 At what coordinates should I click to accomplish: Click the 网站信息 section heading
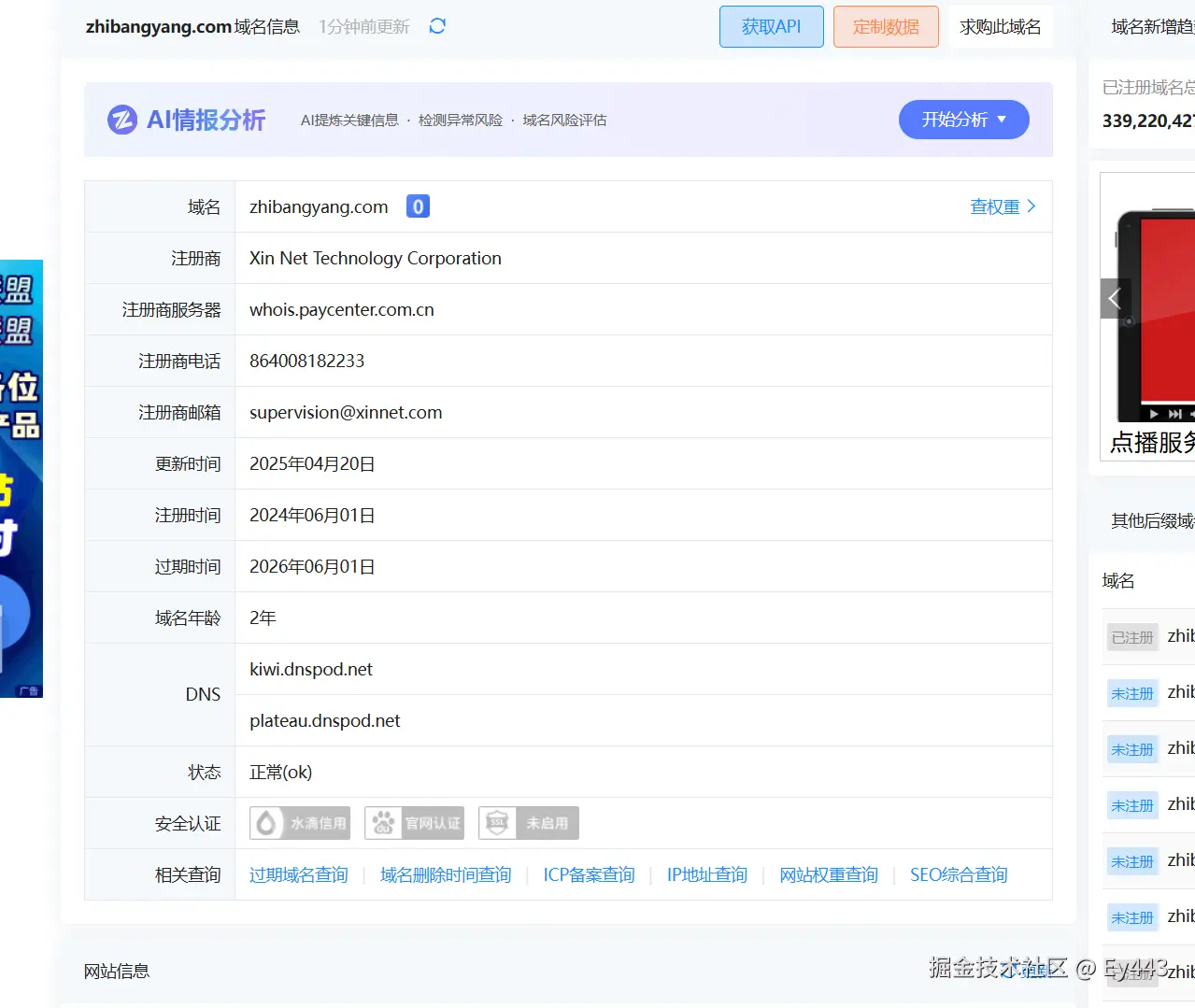pyautogui.click(x=117, y=971)
